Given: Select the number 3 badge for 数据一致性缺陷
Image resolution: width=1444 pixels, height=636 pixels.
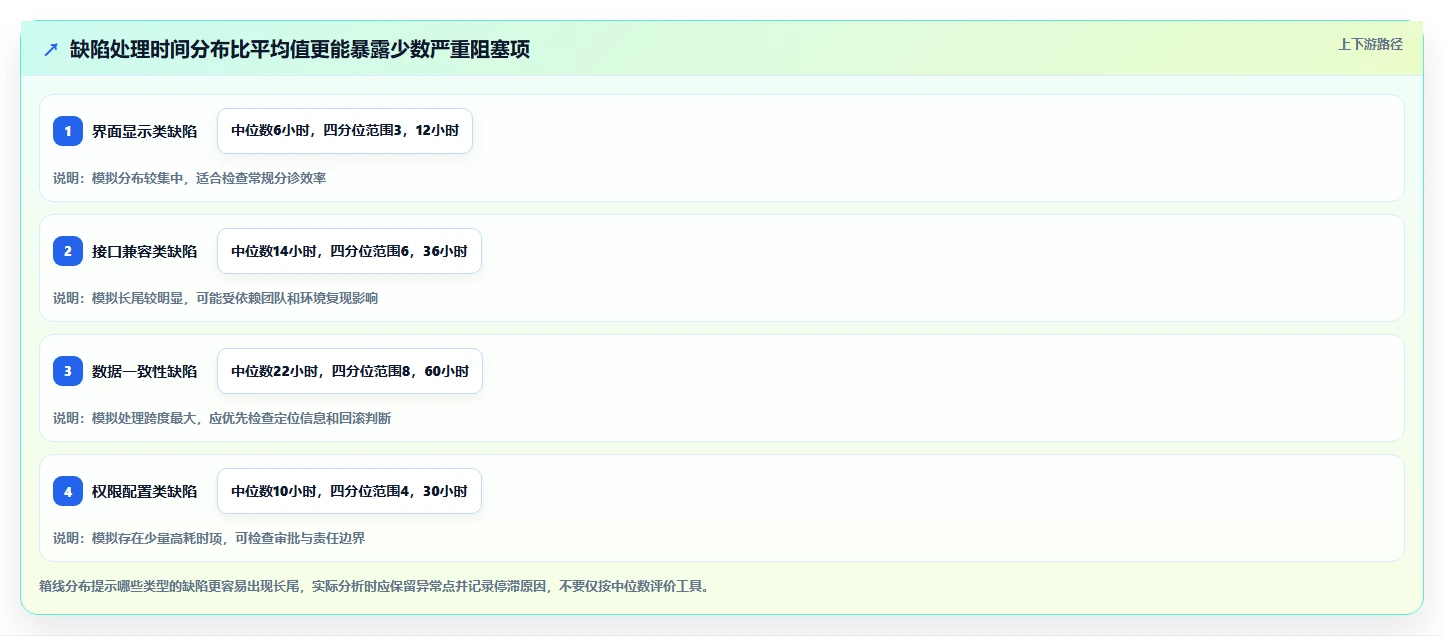Looking at the screenshot, I should click(x=68, y=371).
